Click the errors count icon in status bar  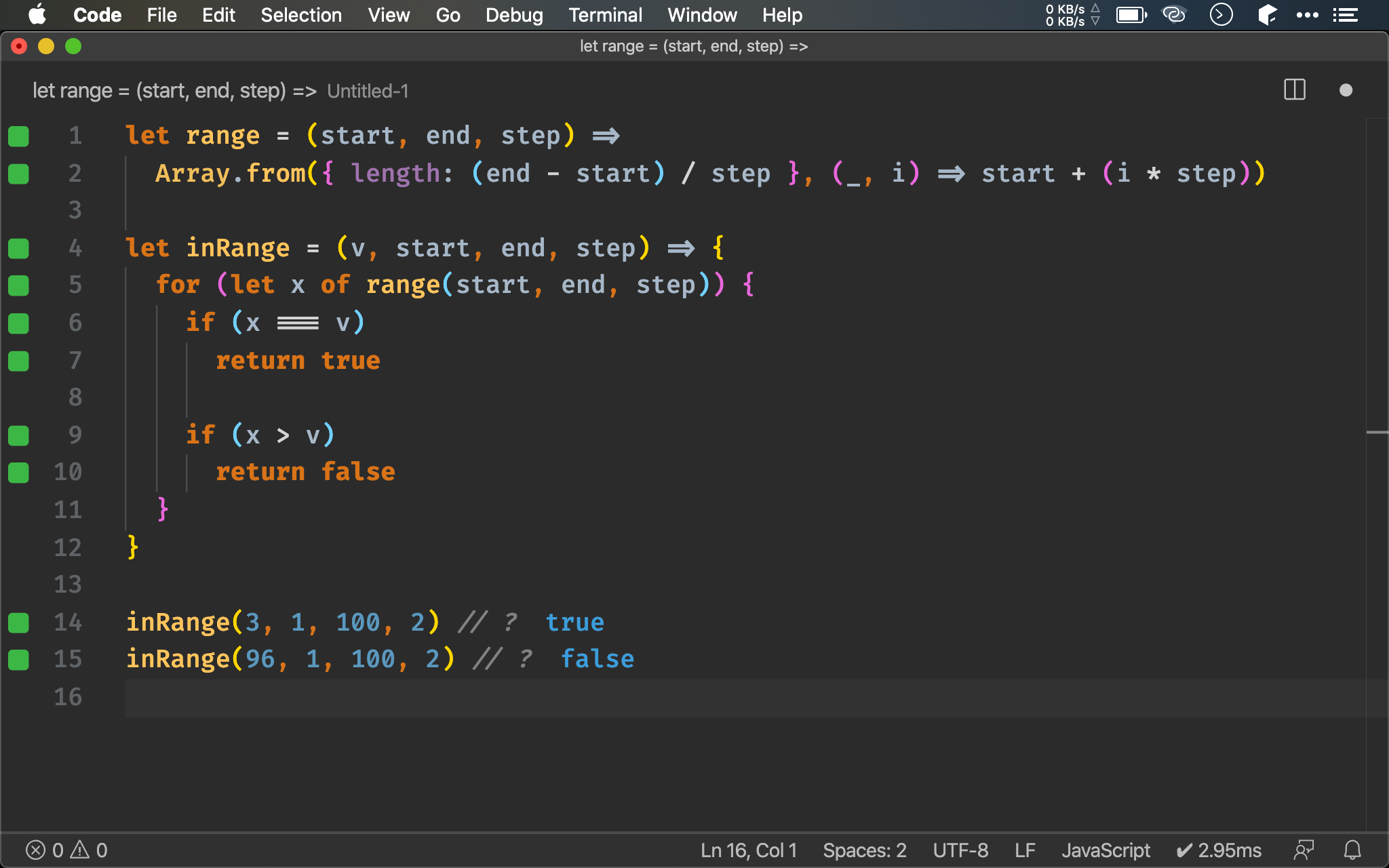[36, 850]
